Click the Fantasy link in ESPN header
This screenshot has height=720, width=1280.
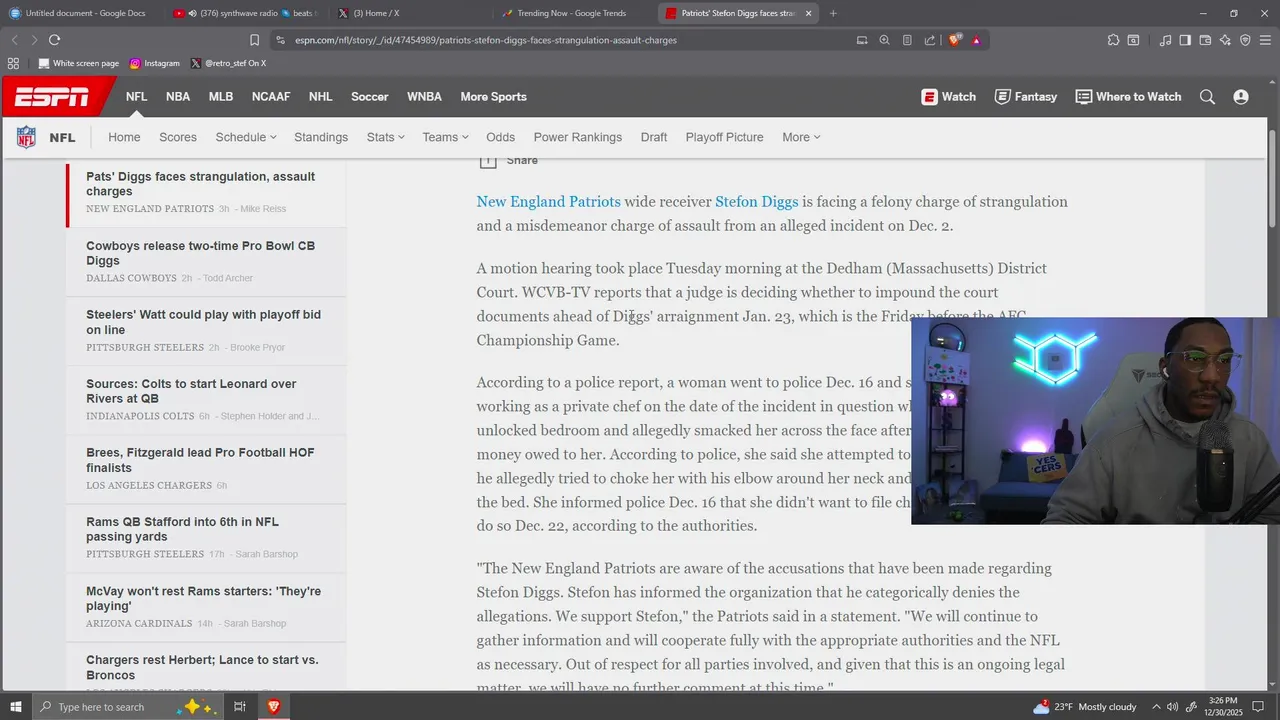coord(1025,97)
